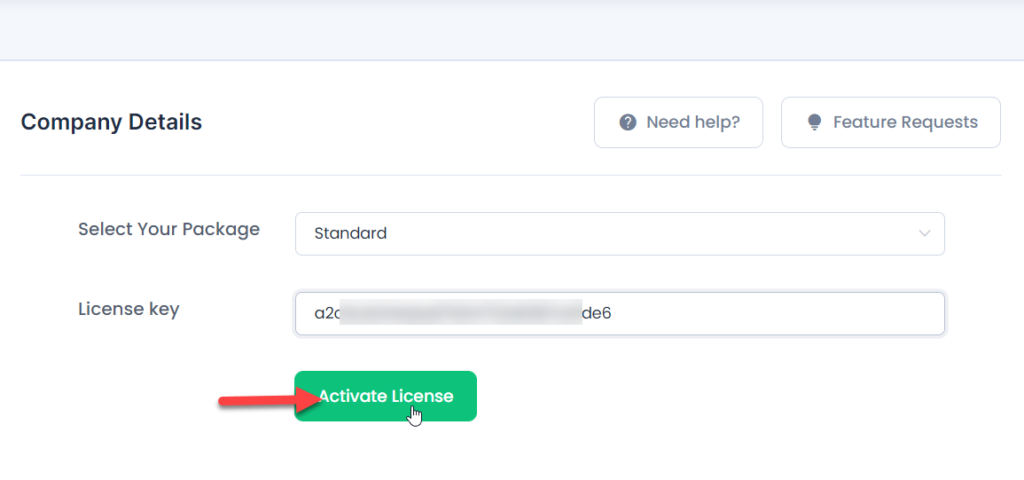This screenshot has width=1024, height=480.
Task: Click the 'a2c' start of license key
Action: click(x=327, y=313)
